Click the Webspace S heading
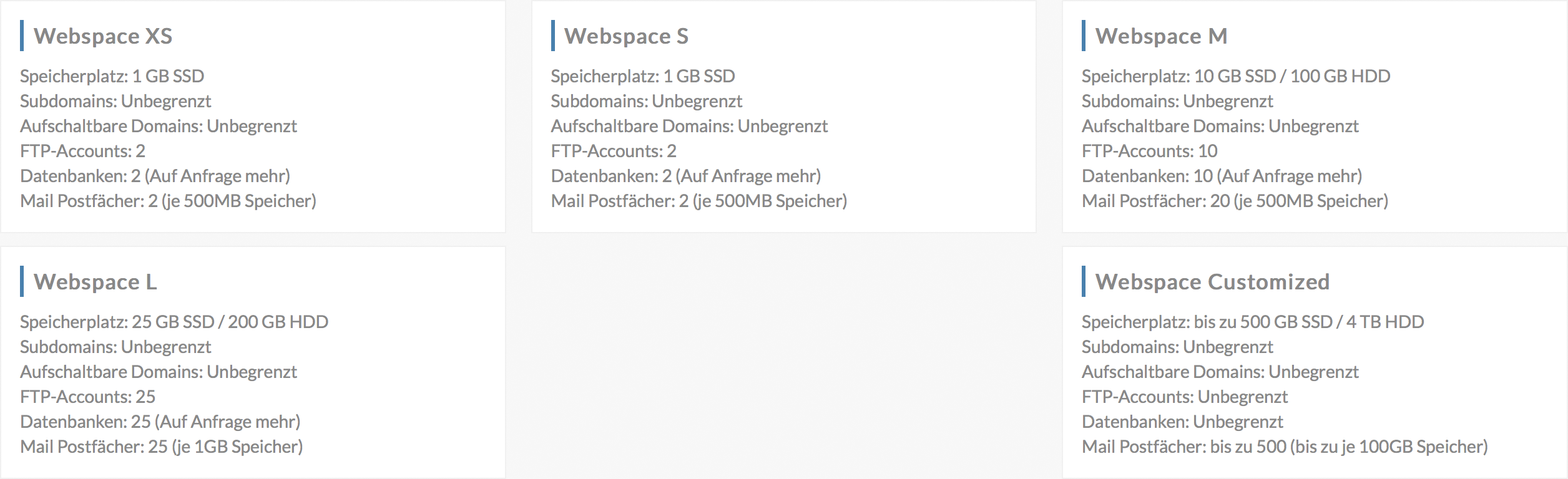Viewport: 1568px width, 479px height. coord(626,36)
